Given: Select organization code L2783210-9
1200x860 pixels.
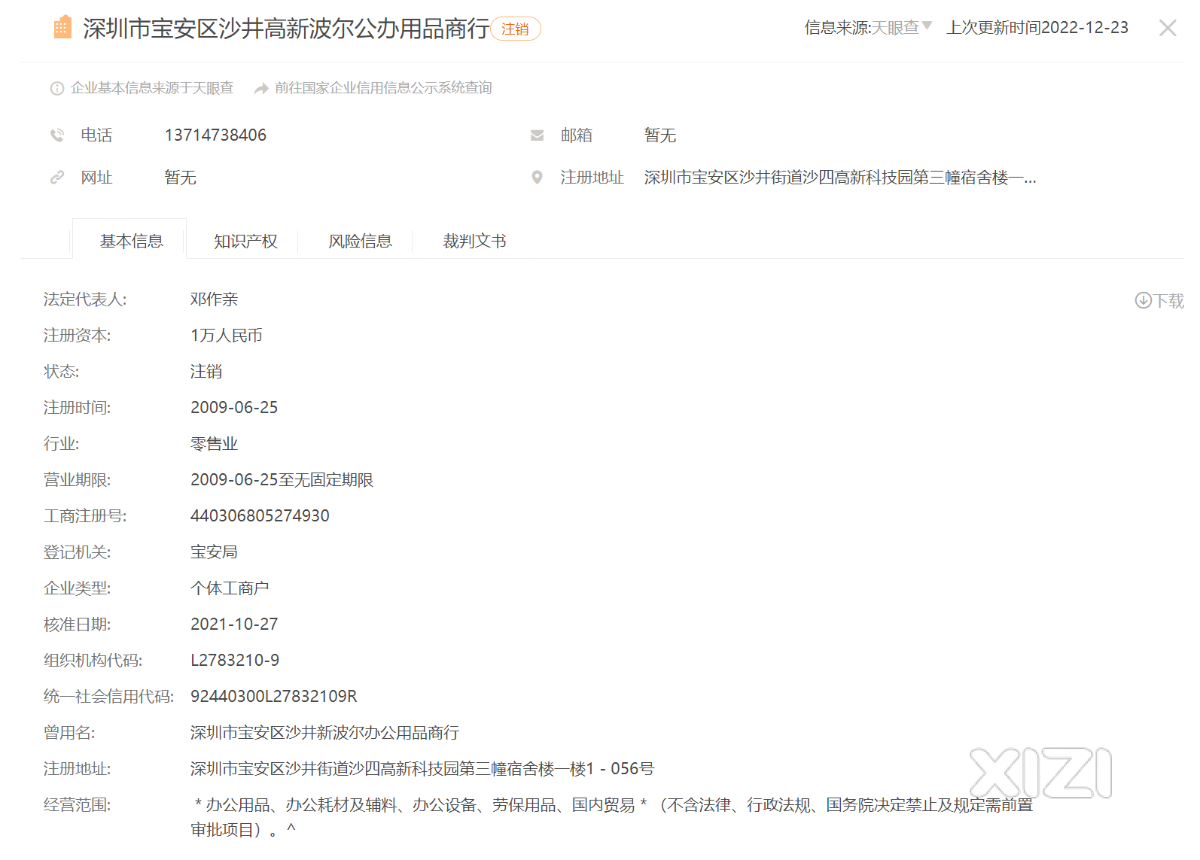Looking at the screenshot, I should tap(235, 660).
